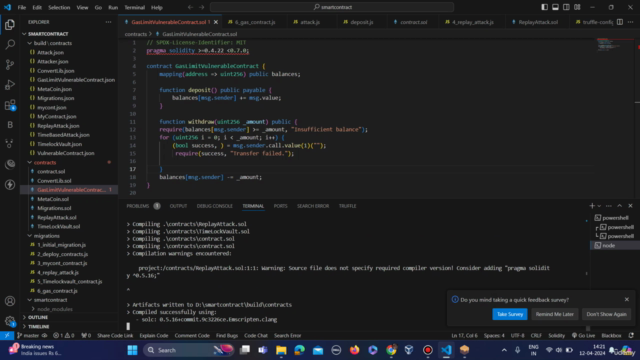Viewport: 640px width, 360px height.
Task: Open the File menu
Action: pos(22,7)
